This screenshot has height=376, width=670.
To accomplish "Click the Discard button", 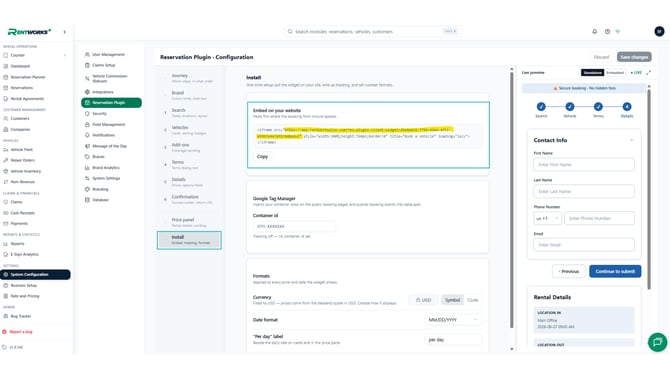I will coord(601,57).
